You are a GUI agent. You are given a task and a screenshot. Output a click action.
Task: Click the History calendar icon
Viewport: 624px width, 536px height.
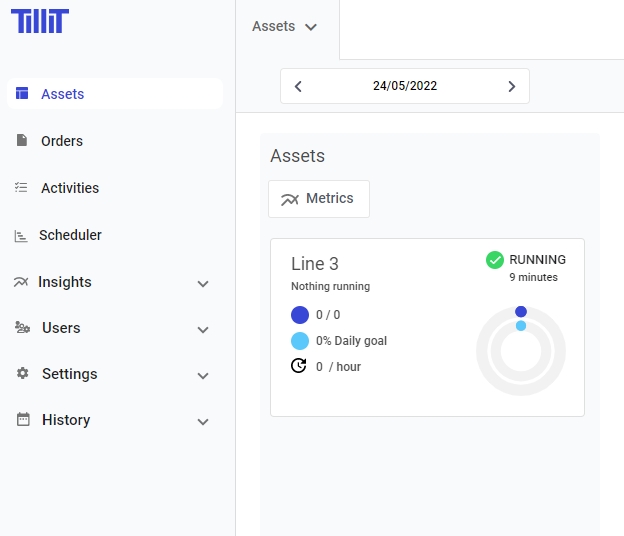(x=22, y=420)
